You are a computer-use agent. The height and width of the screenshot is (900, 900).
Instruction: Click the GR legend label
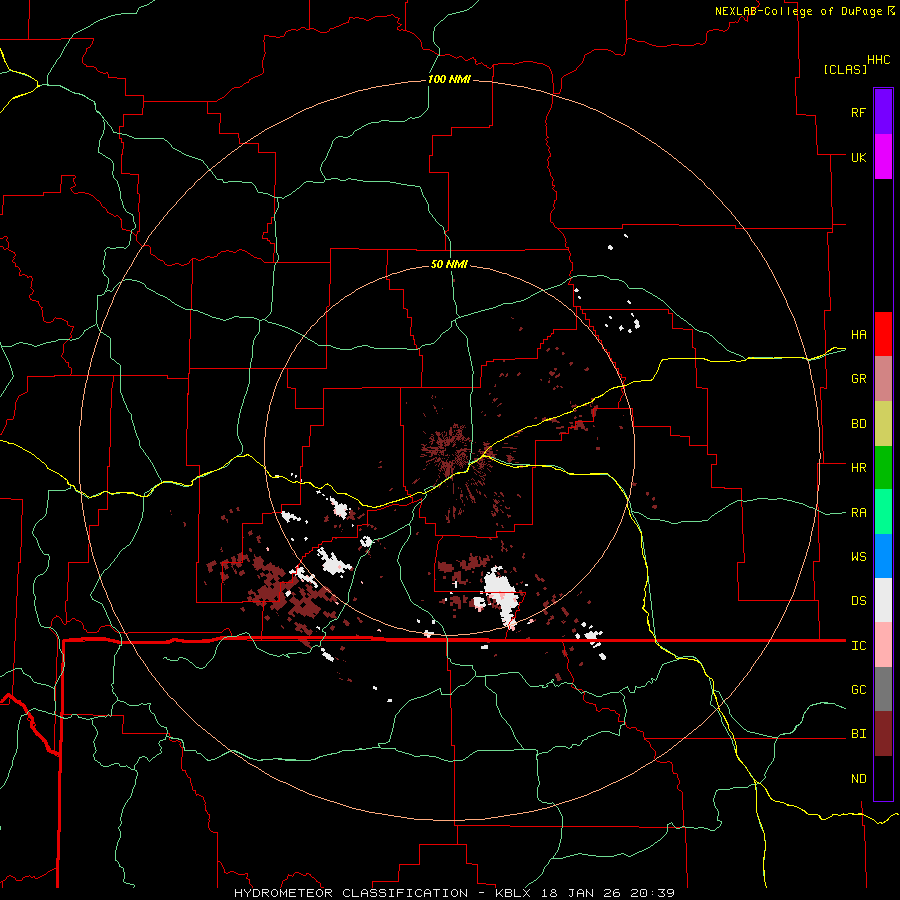click(x=858, y=379)
